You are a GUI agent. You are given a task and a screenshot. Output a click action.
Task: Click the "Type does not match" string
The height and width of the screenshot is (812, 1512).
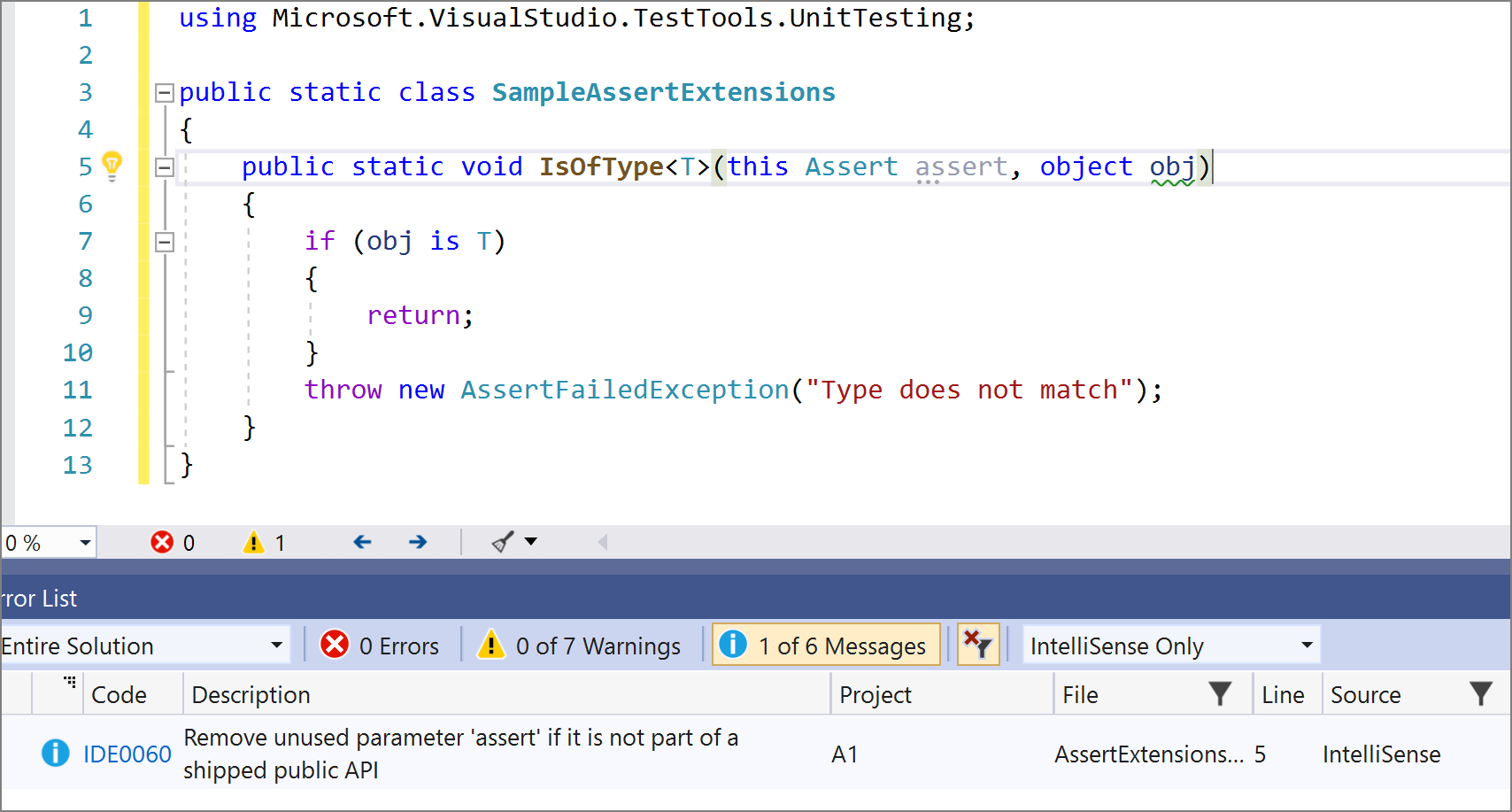[x=969, y=390]
